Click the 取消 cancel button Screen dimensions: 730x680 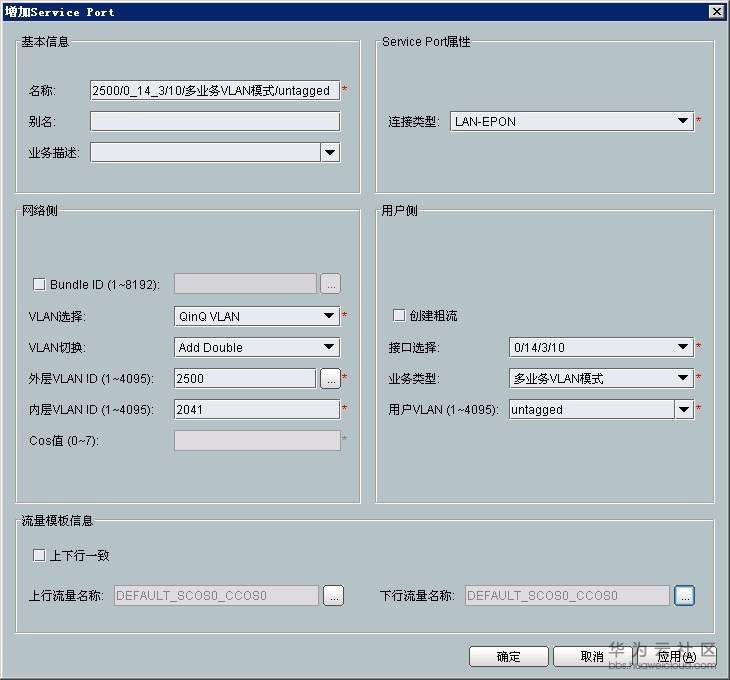[592, 657]
